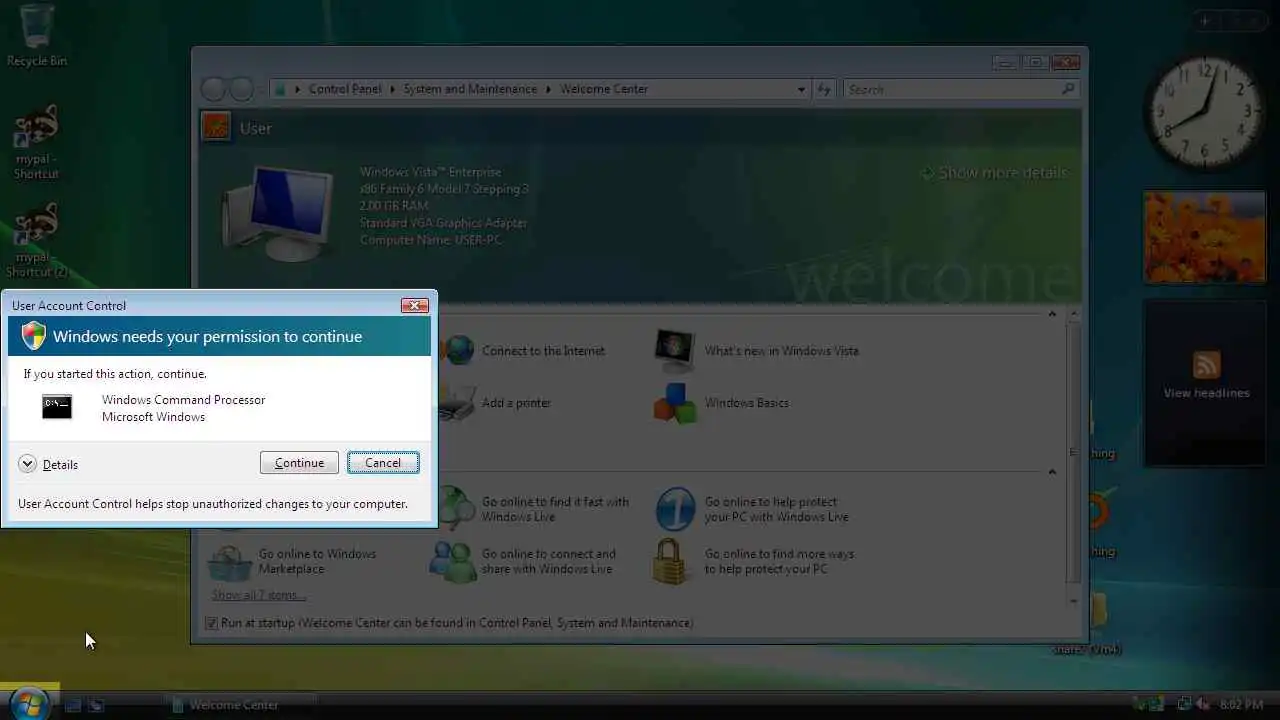Open What's new in Windows Vista item
The image size is (1280, 720).
757,350
